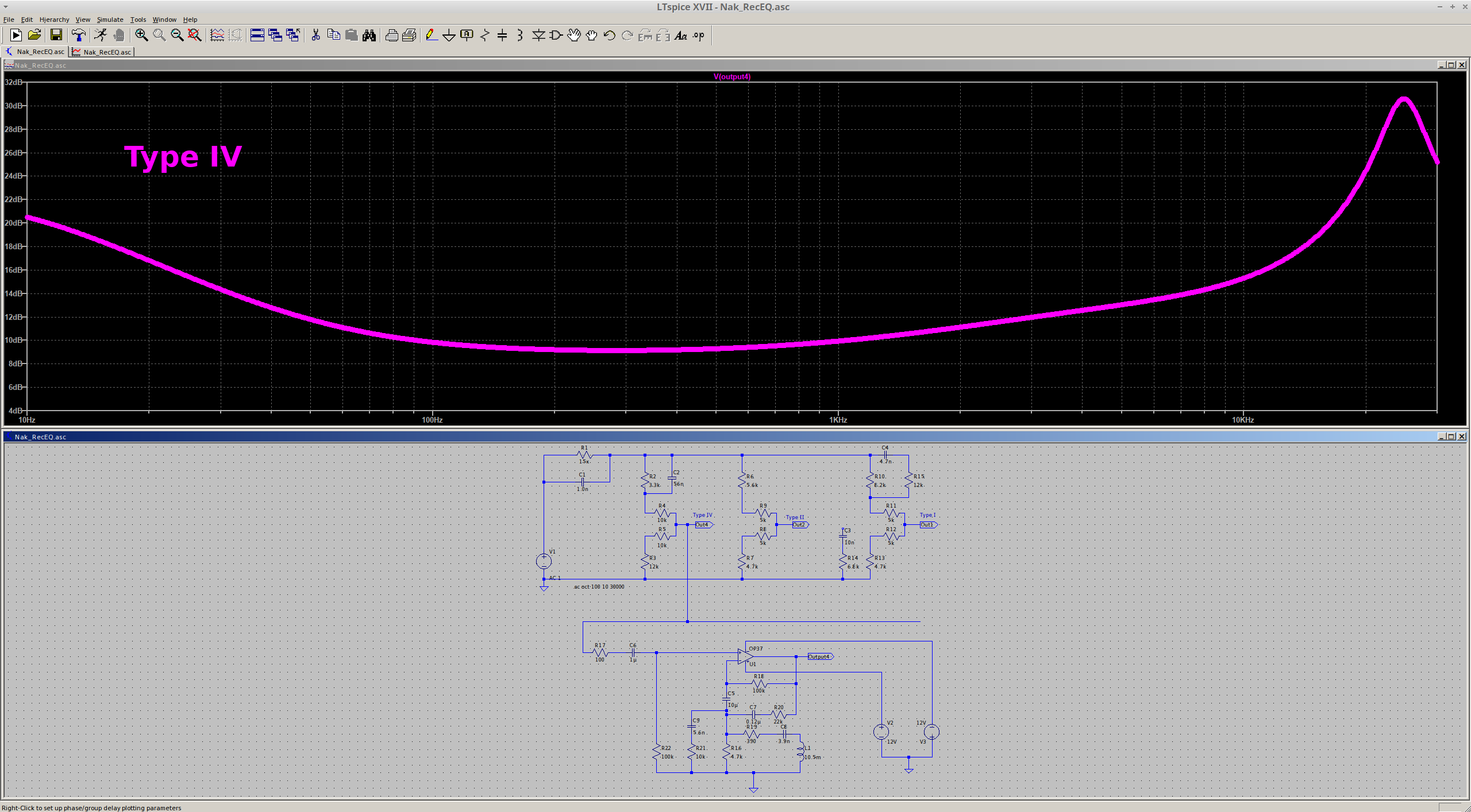The image size is (1471, 812).
Task: Open the Tools menu
Action: 138,20
